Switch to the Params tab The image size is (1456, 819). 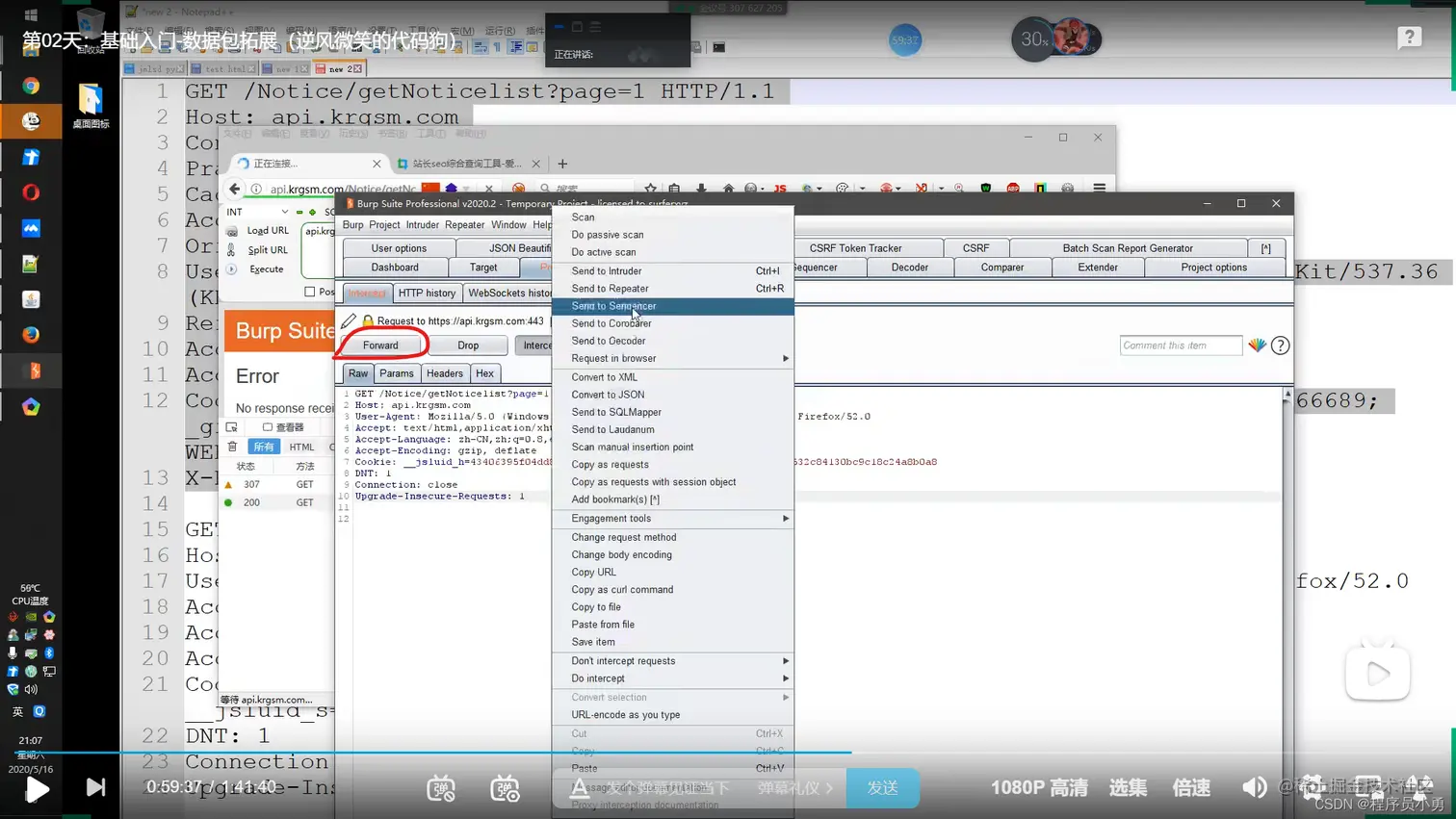(397, 373)
